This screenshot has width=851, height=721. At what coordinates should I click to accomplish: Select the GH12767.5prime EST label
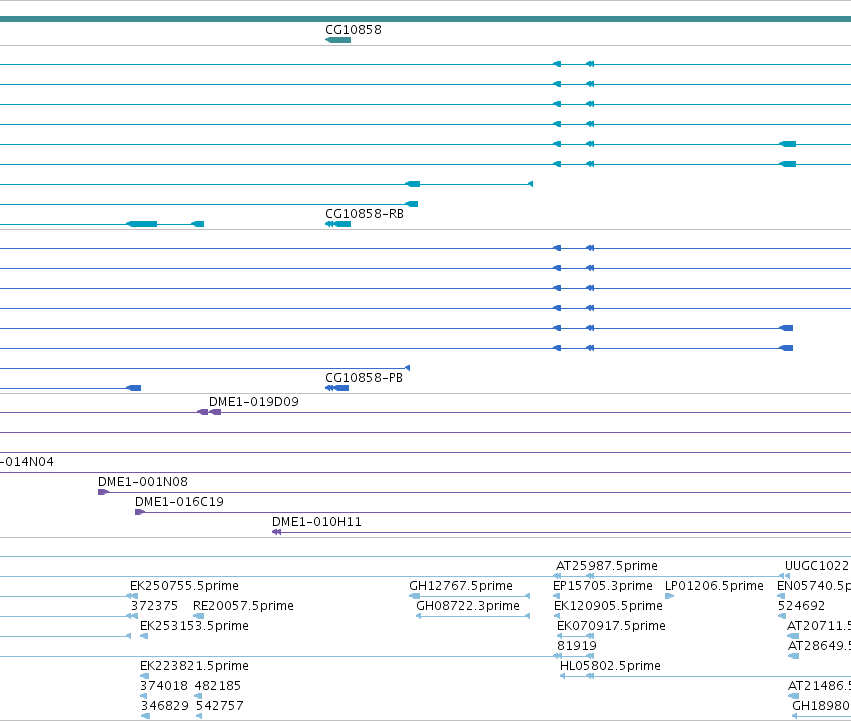[x=461, y=586]
